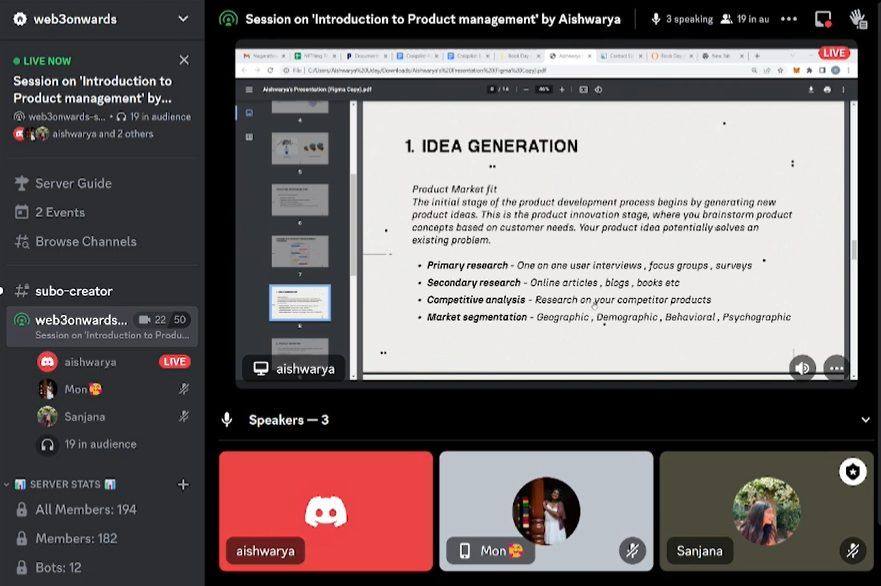Open the slide 5 thumbnail in PDF sidebar
This screenshot has width=881, height=586.
click(300, 148)
